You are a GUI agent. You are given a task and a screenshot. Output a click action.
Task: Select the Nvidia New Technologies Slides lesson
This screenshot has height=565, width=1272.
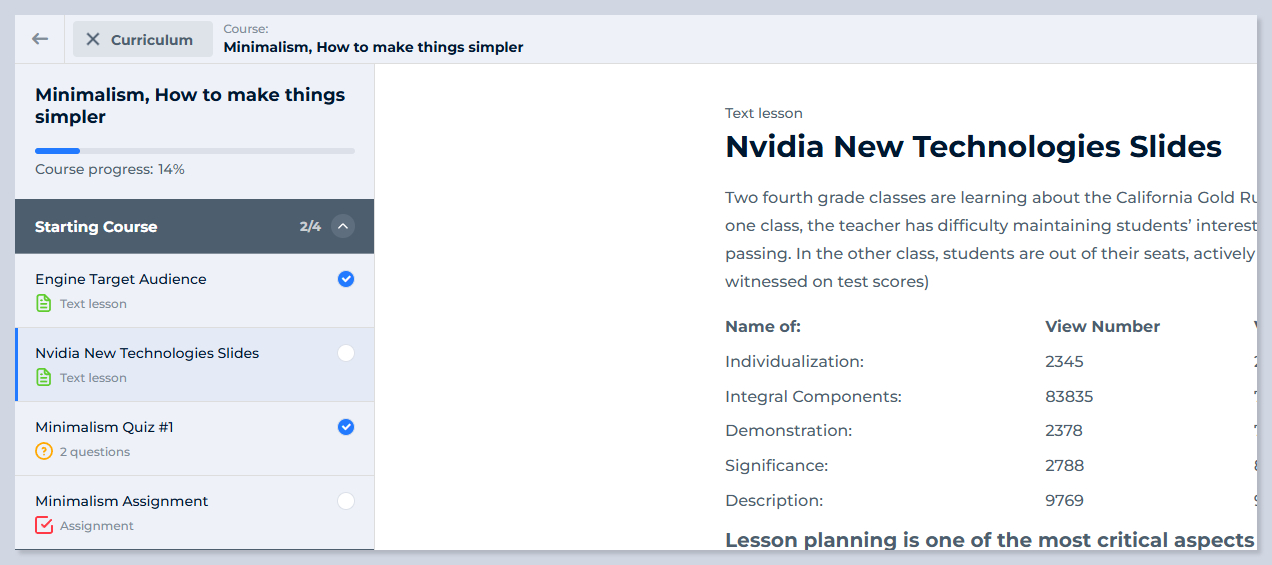tap(147, 353)
